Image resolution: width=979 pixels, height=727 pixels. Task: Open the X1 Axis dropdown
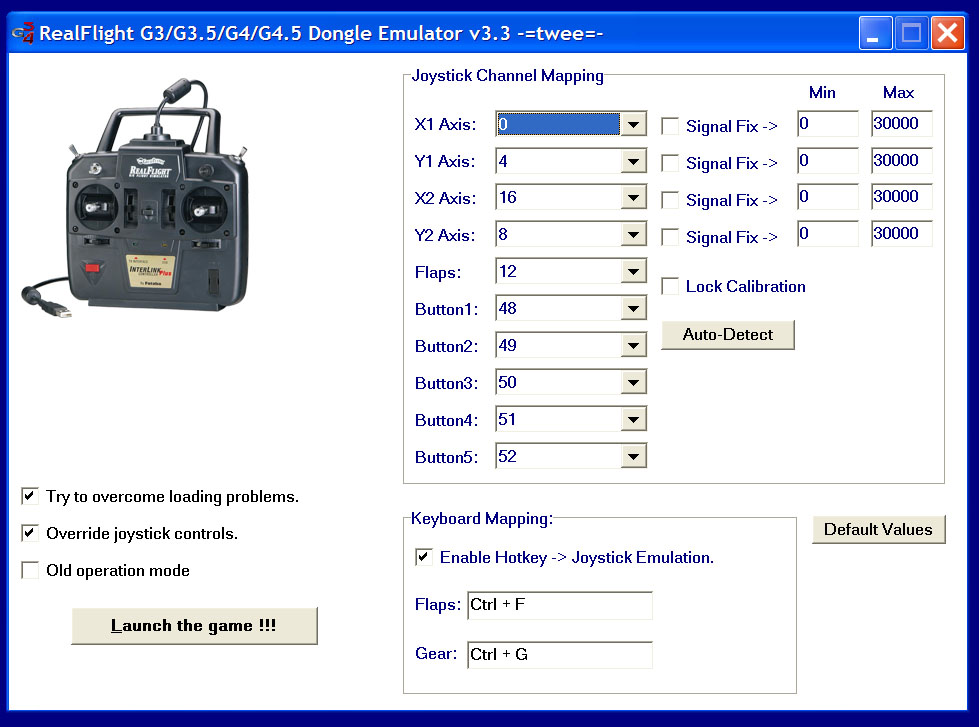tap(634, 124)
